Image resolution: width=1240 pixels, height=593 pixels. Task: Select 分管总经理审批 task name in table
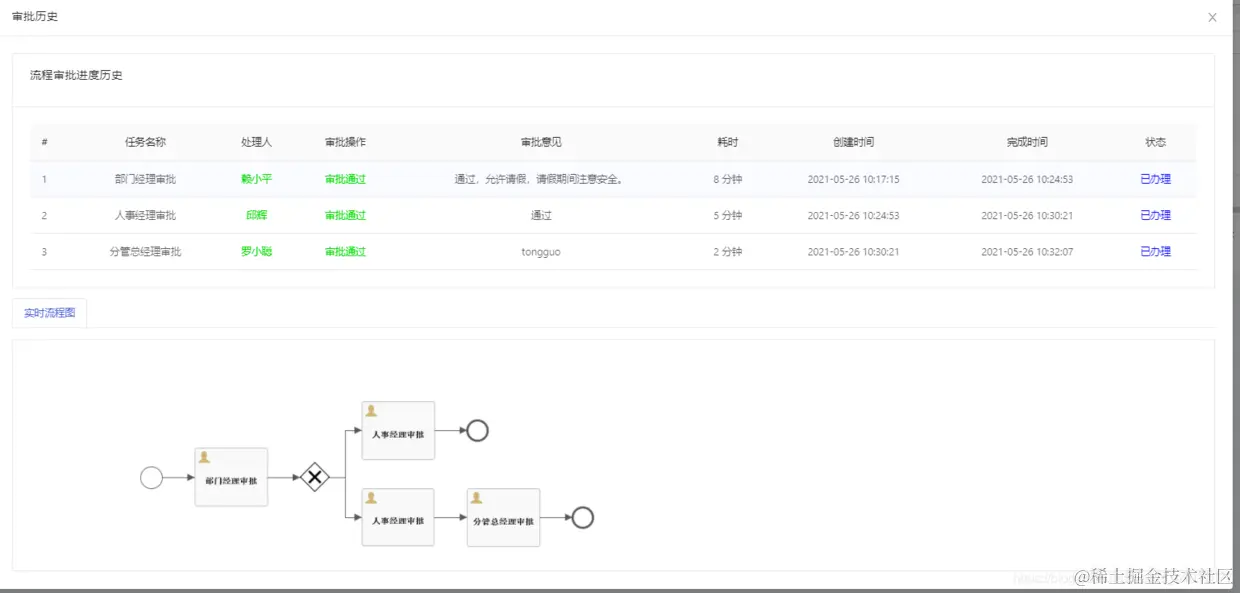(x=145, y=251)
